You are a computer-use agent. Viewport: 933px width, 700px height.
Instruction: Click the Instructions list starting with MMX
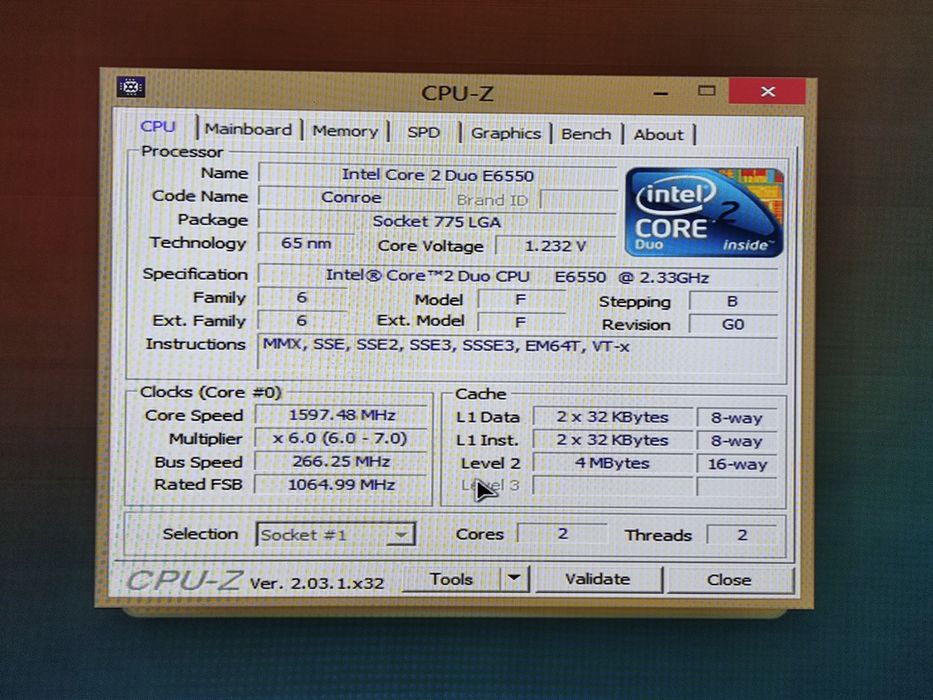click(518, 354)
